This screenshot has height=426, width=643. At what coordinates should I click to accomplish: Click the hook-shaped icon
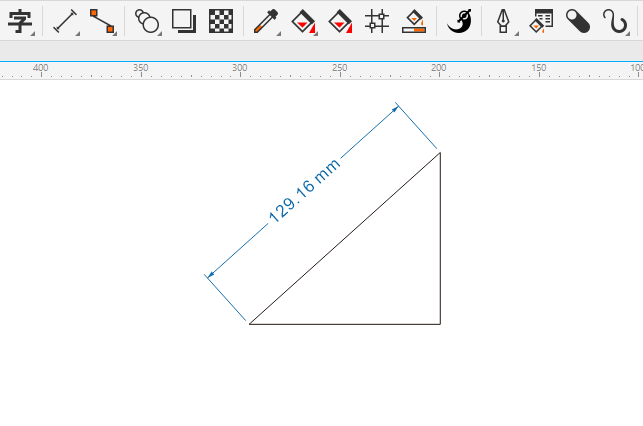(x=615, y=21)
